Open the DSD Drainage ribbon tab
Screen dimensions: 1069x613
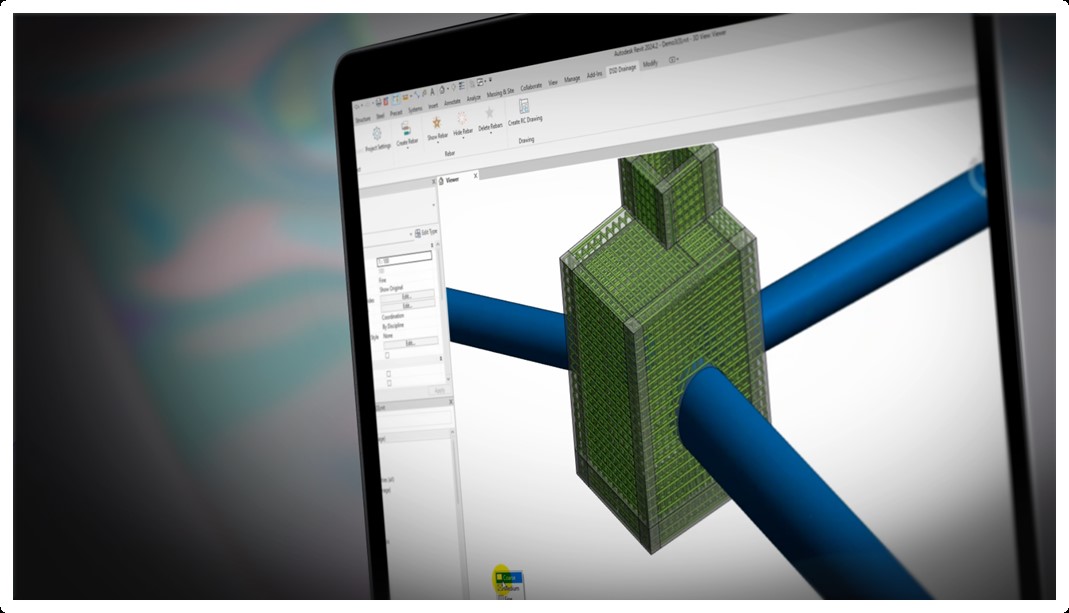[622, 70]
